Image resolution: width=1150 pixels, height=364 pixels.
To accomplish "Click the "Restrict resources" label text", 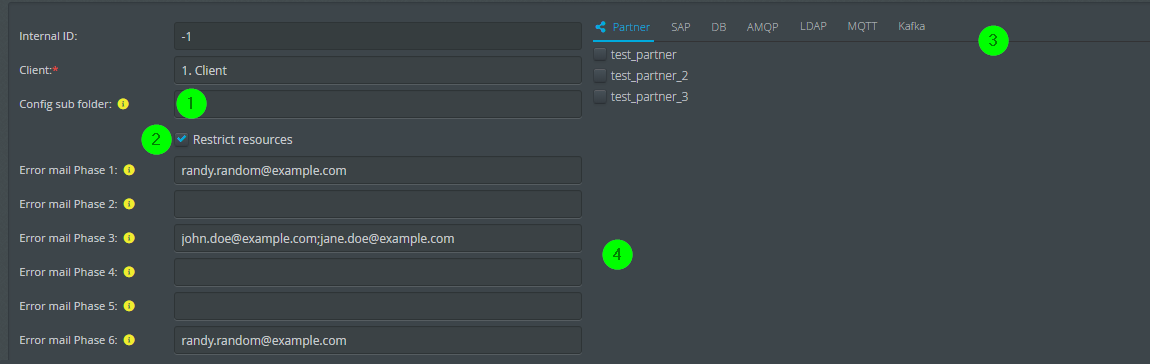I will pos(242,139).
